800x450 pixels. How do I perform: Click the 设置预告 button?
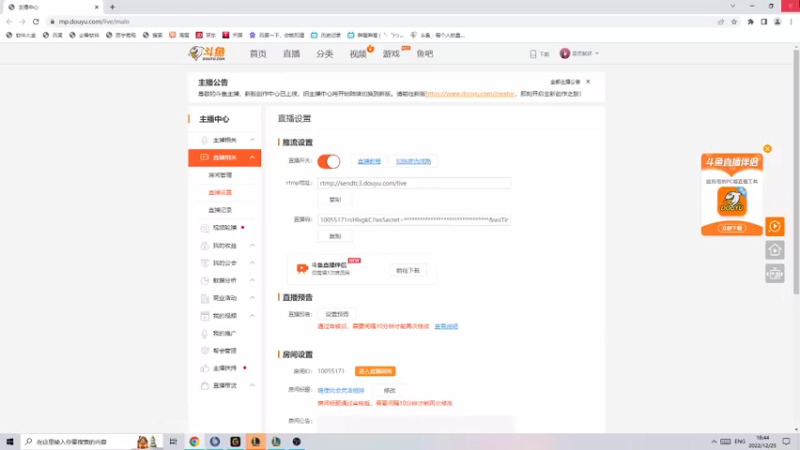pos(337,314)
